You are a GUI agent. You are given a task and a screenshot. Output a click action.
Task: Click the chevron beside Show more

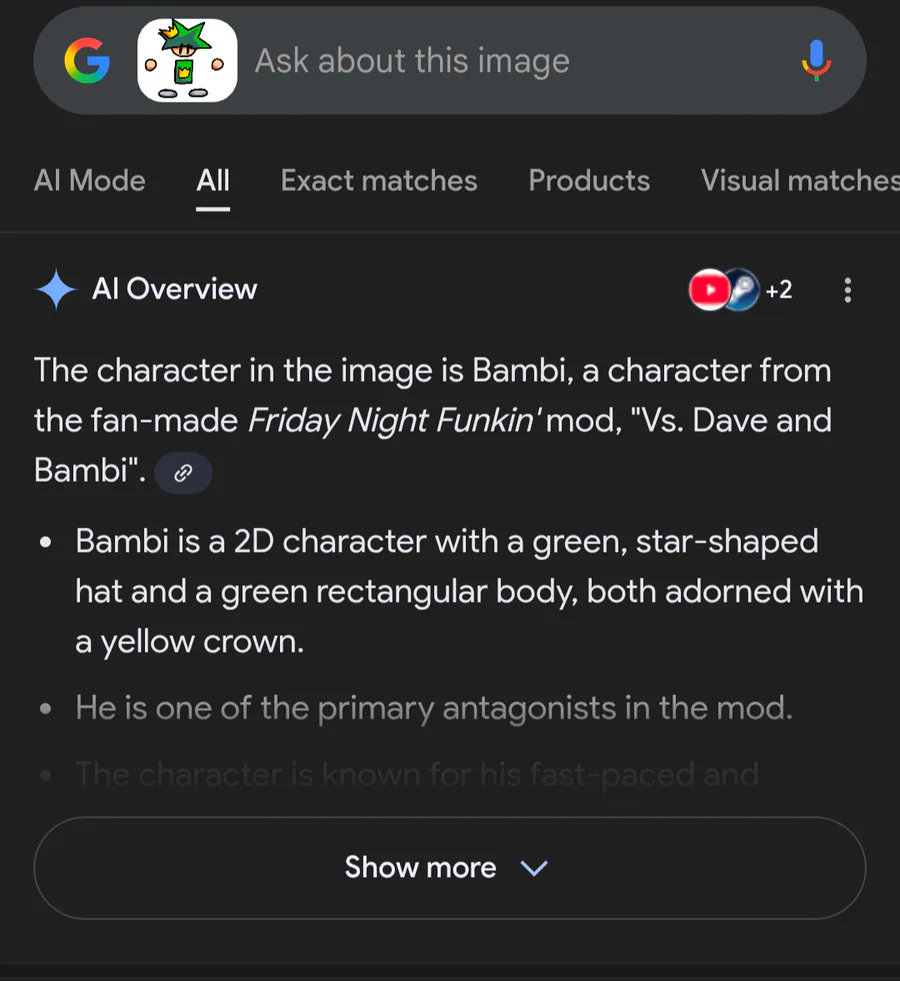(535, 868)
